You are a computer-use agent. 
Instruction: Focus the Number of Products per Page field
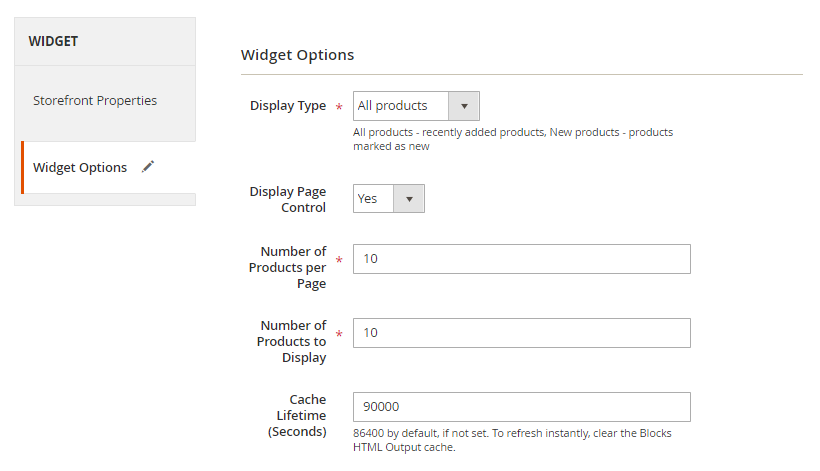click(x=521, y=259)
